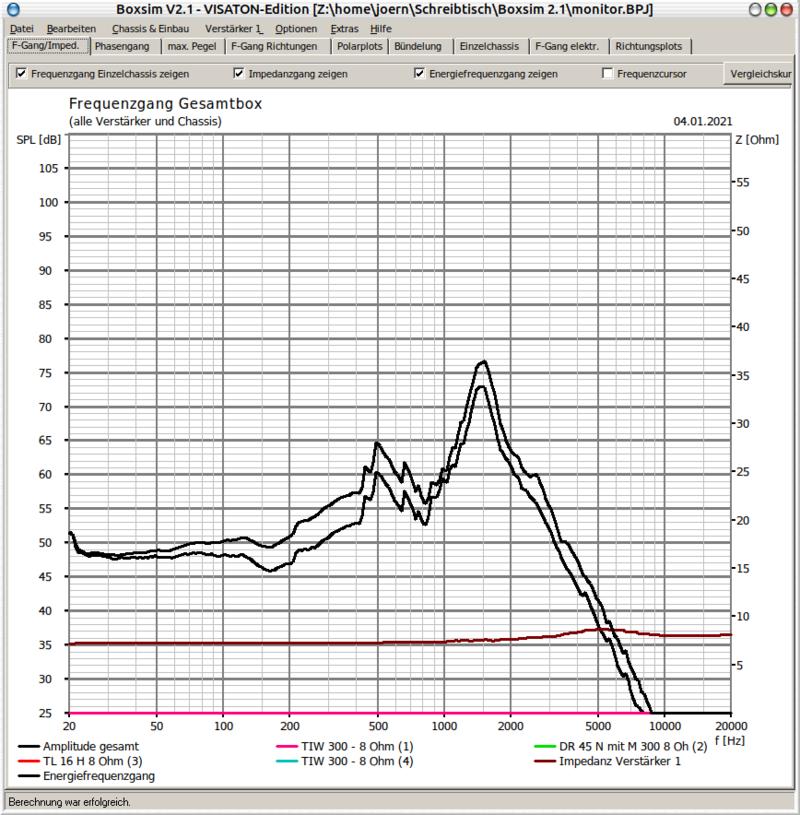Switch to the Phasengang tab
The height and width of the screenshot is (815, 800).
point(124,46)
